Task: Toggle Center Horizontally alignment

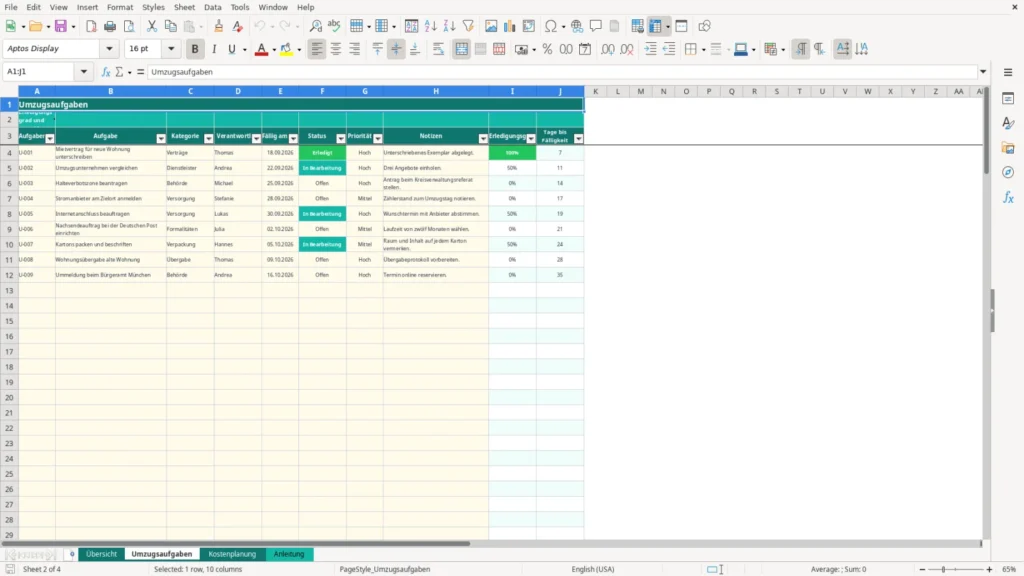Action: (336, 49)
